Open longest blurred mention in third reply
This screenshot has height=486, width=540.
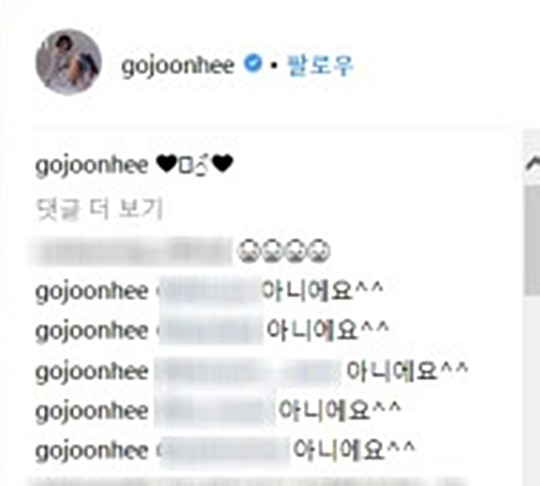[248, 373]
